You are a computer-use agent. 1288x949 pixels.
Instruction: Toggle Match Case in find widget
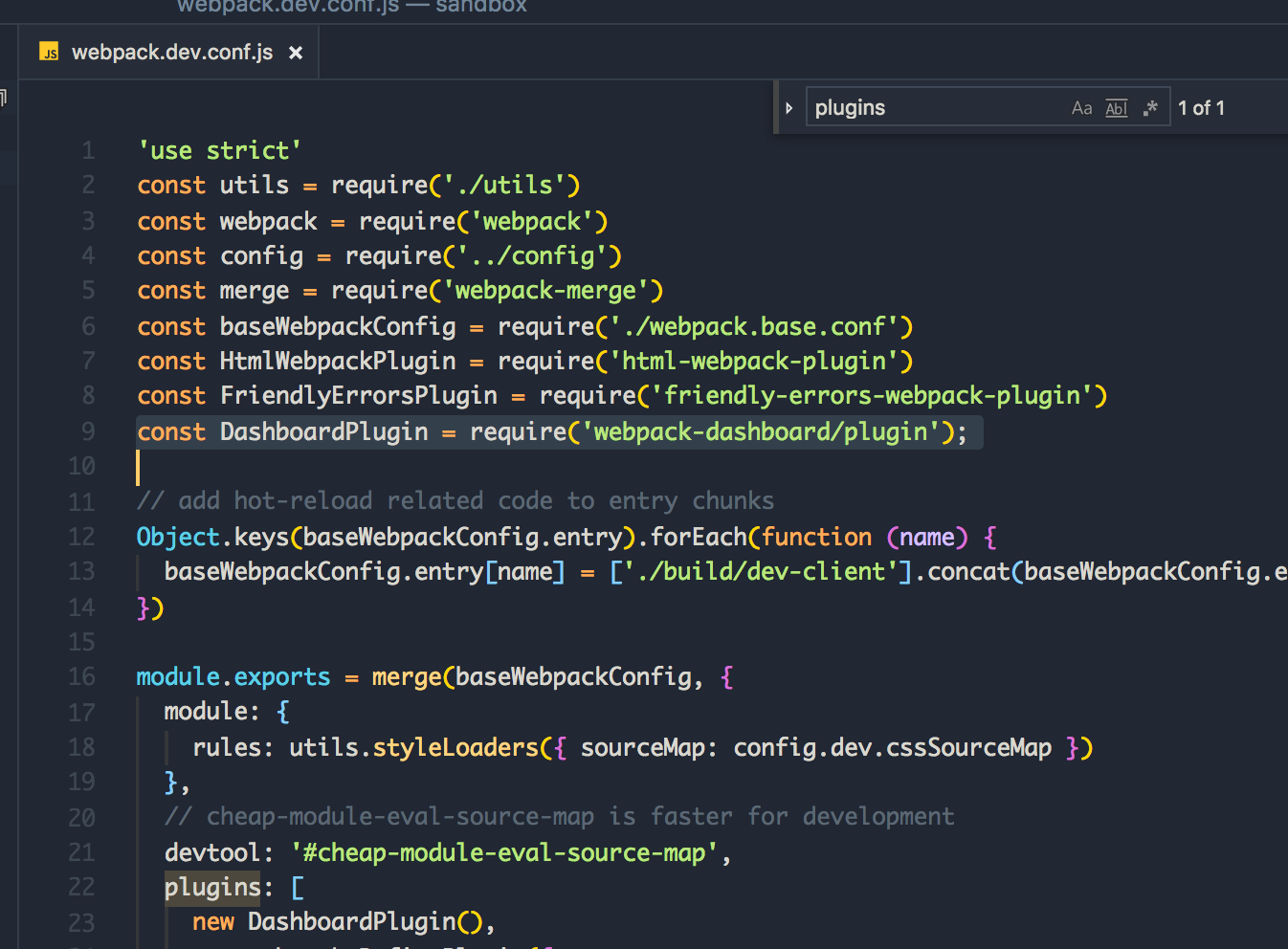click(1081, 108)
